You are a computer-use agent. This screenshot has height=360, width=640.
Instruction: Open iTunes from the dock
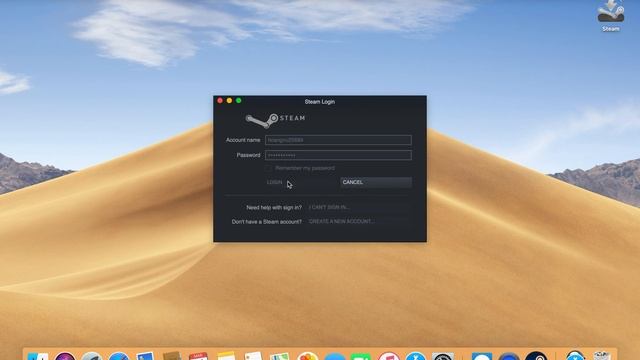(389, 356)
